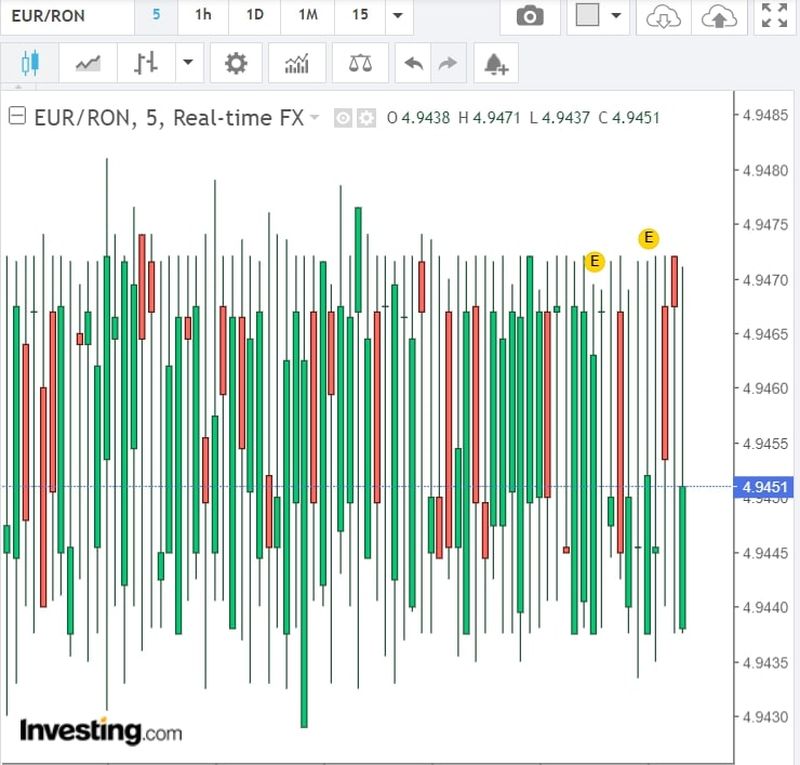Image resolution: width=800 pixels, height=765 pixels.
Task: Create an alert with bell icon
Action: pos(495,64)
